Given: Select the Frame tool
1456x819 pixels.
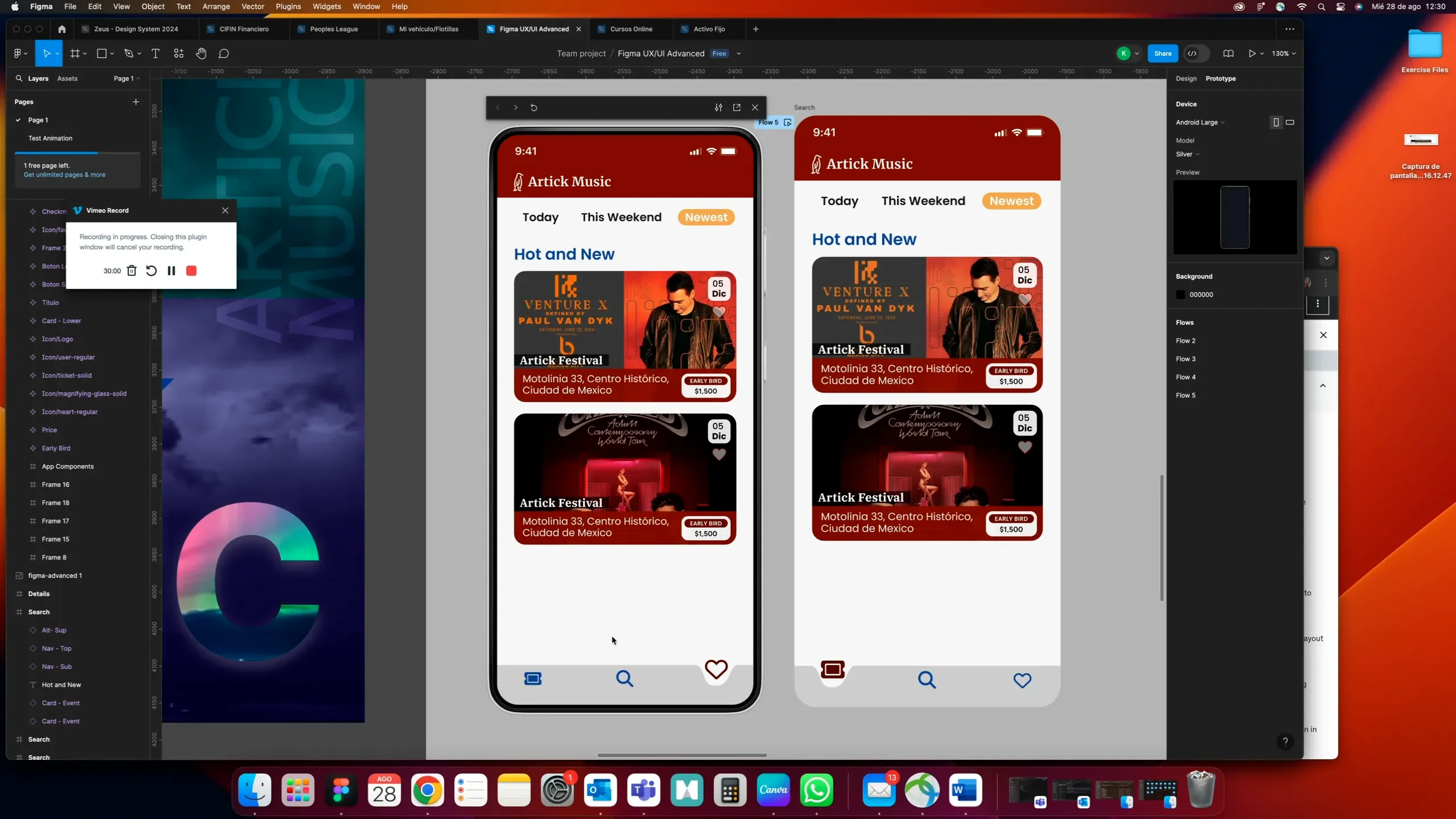Looking at the screenshot, I should (76, 53).
